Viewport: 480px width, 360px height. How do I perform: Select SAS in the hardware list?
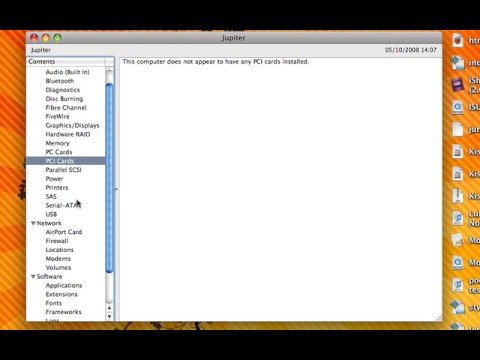coord(51,197)
